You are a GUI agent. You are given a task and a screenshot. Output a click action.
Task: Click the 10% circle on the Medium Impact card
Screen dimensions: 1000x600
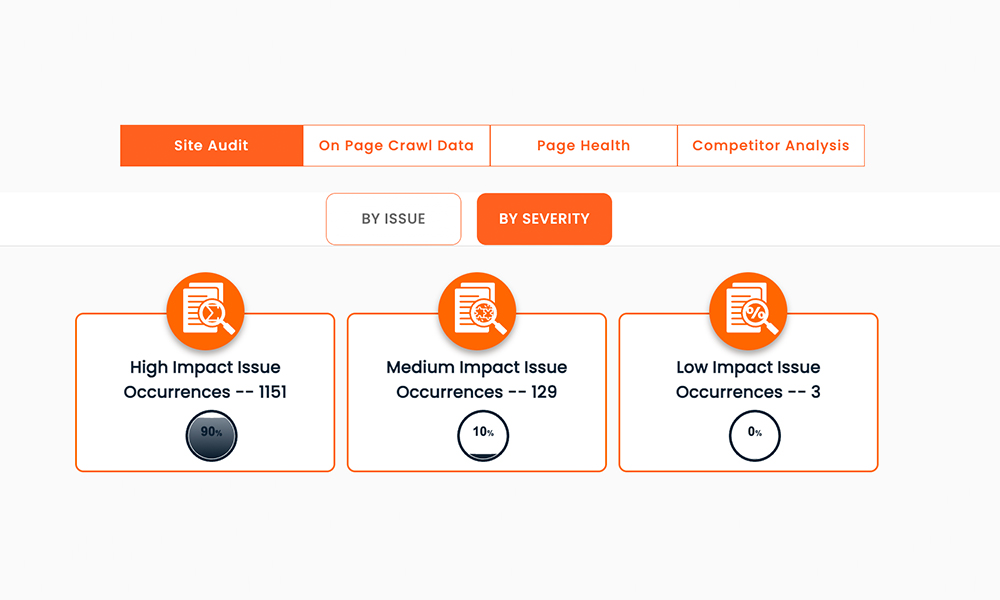click(x=482, y=436)
